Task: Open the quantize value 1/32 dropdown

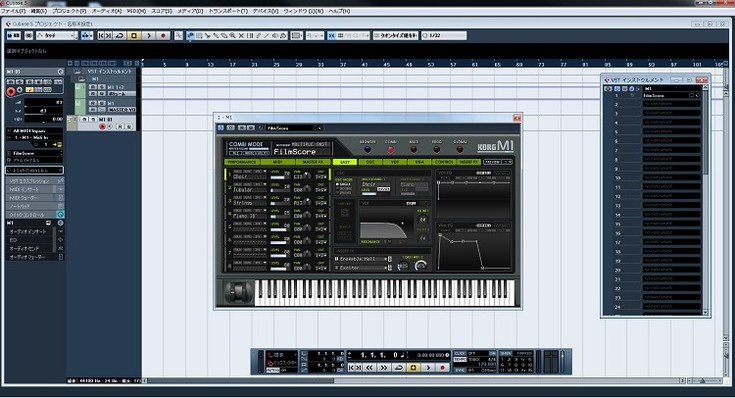Action: (443, 36)
